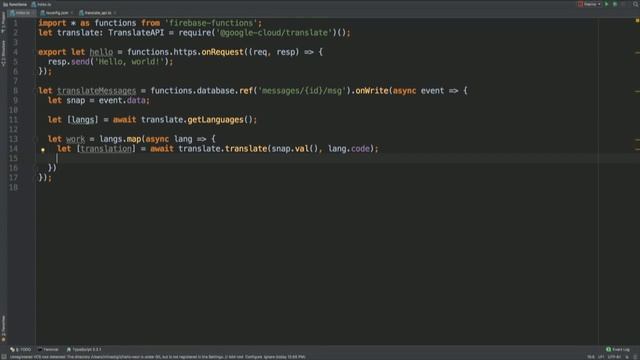Screen dimensions: 640x360
Task: Click the green Run button
Action: [607, 4]
